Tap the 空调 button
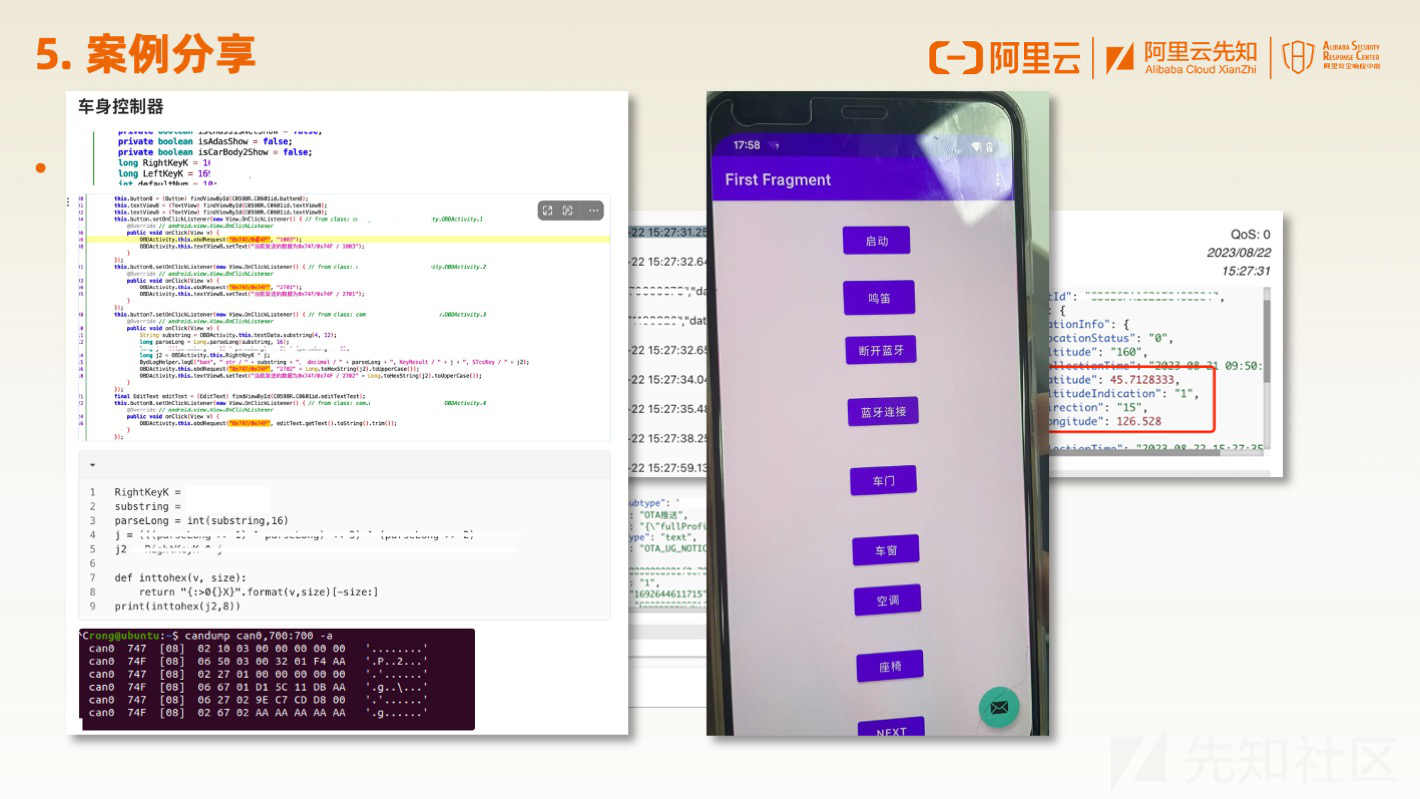This screenshot has width=1420, height=799. point(887,600)
